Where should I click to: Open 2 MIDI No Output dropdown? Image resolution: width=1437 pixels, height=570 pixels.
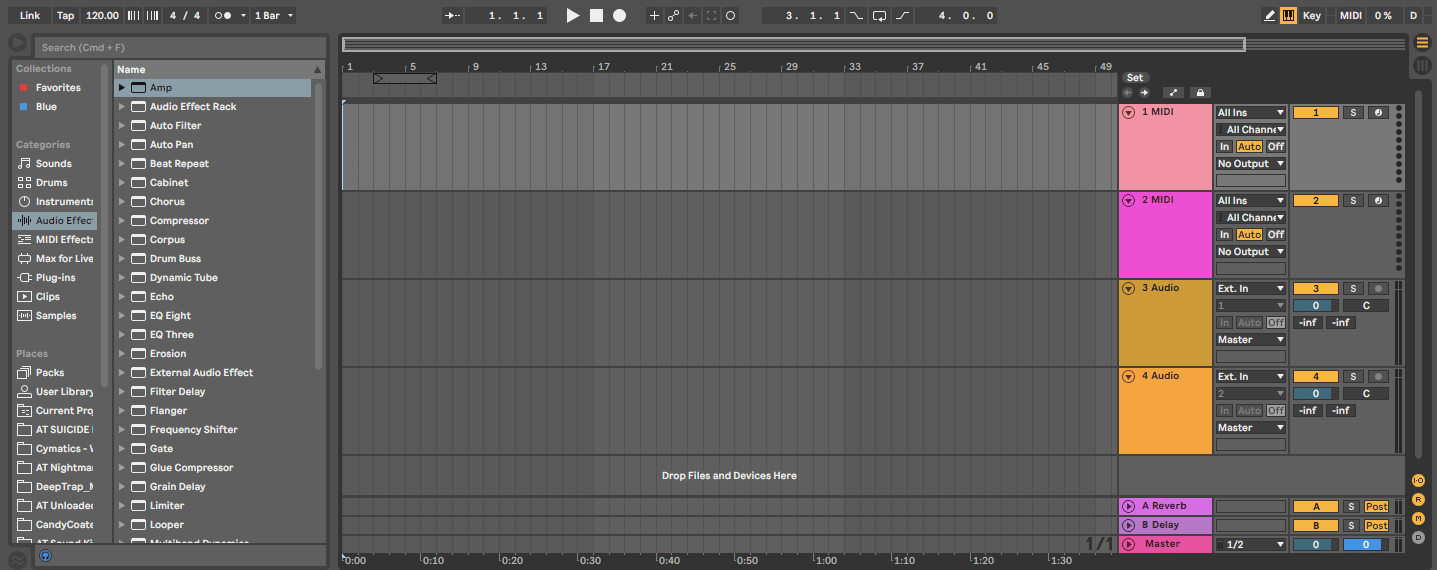pyautogui.click(x=1251, y=252)
